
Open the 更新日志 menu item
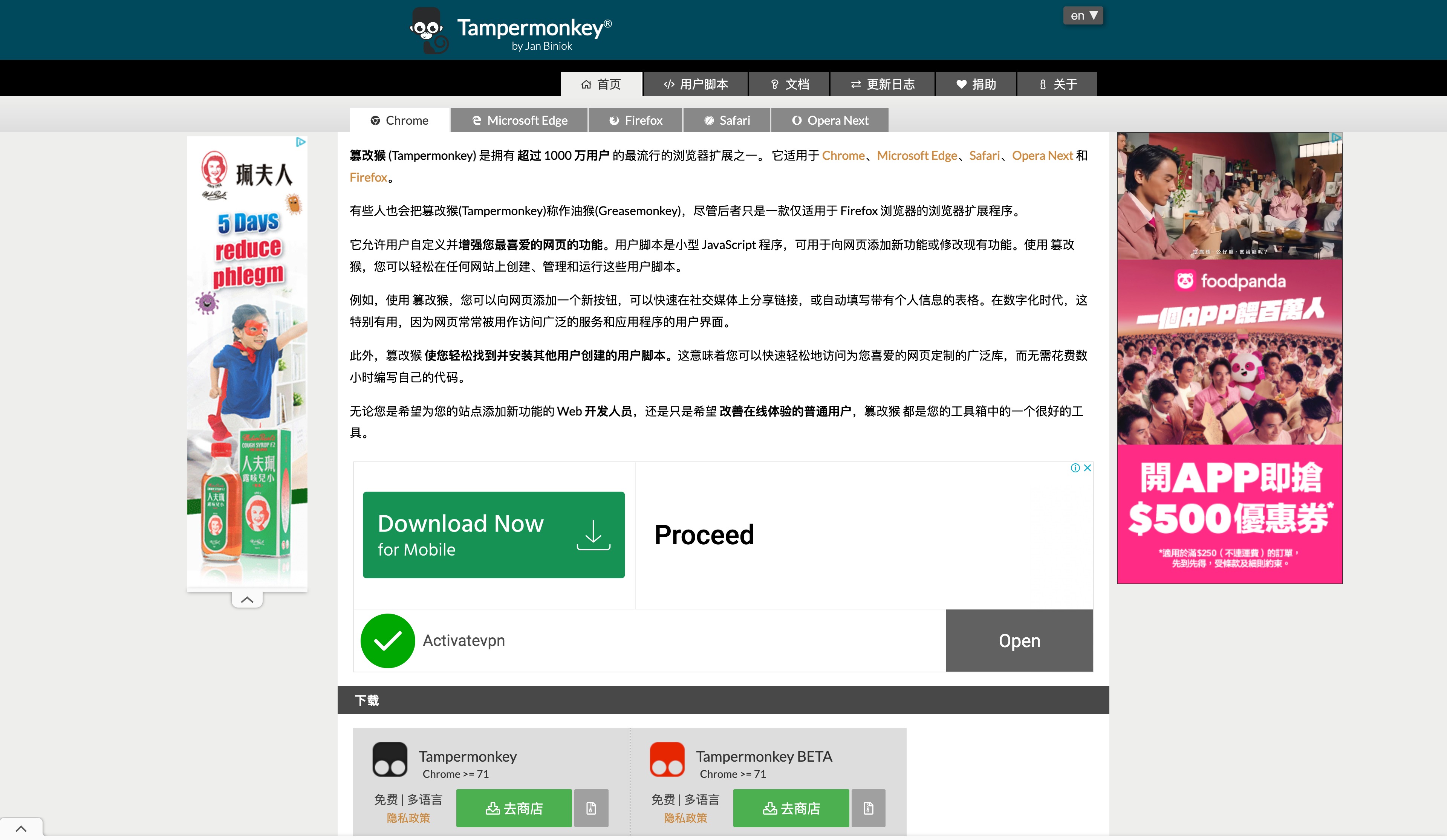pos(883,84)
